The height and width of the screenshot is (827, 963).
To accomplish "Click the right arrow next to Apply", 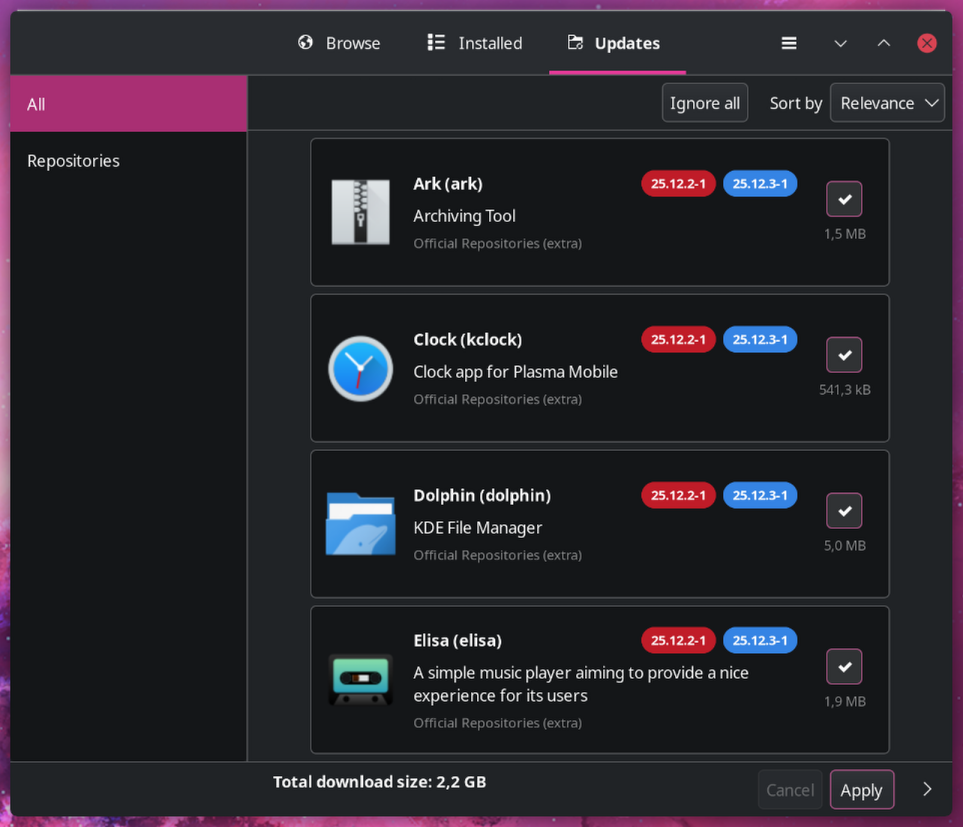I will click(927, 789).
